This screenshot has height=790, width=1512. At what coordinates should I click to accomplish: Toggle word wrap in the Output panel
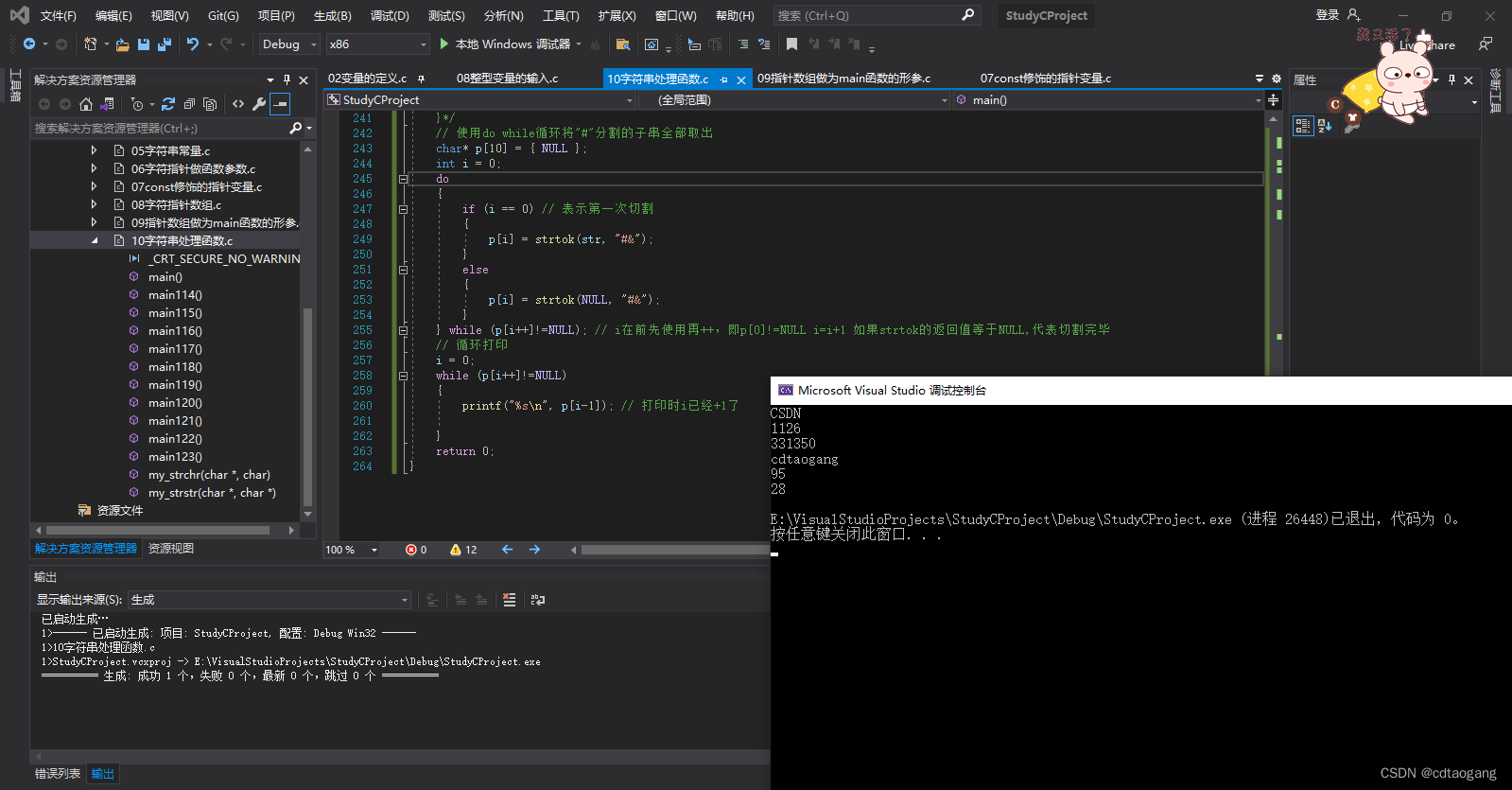click(x=538, y=600)
